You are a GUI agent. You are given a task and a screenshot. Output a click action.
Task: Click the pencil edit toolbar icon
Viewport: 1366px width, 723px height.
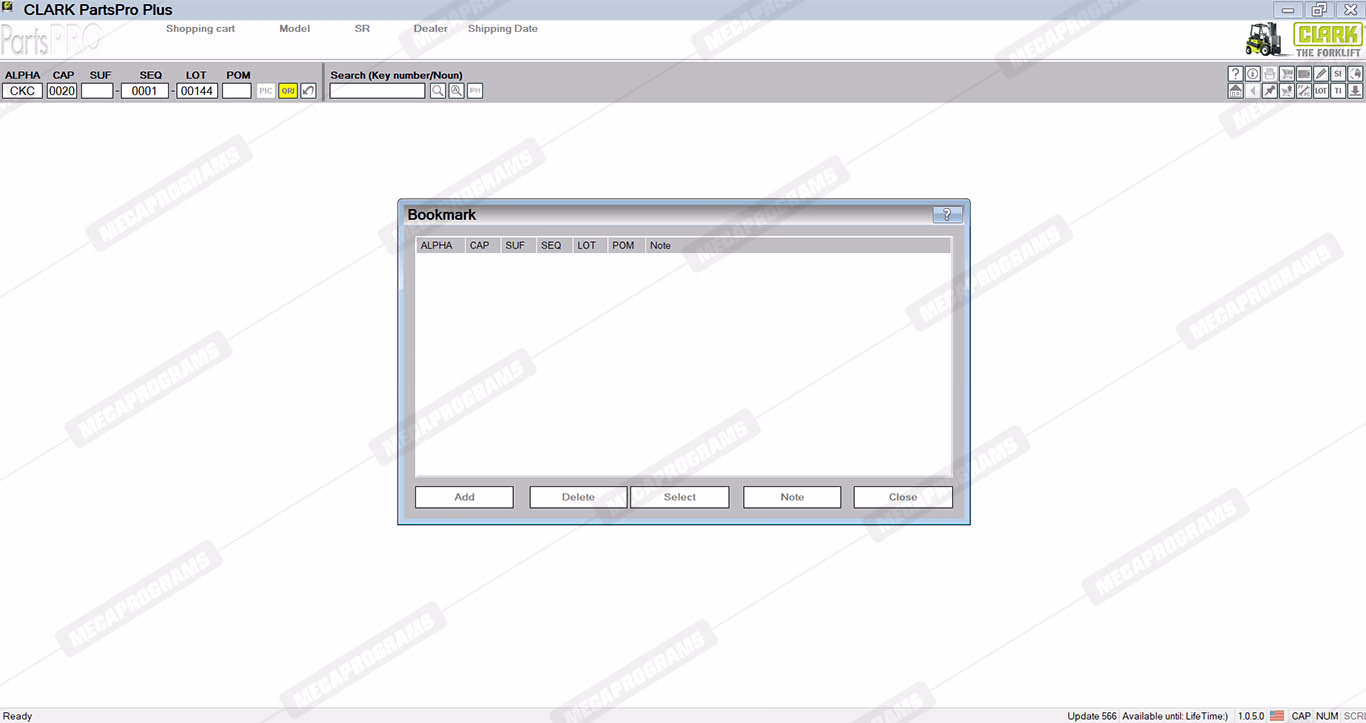tap(1321, 74)
